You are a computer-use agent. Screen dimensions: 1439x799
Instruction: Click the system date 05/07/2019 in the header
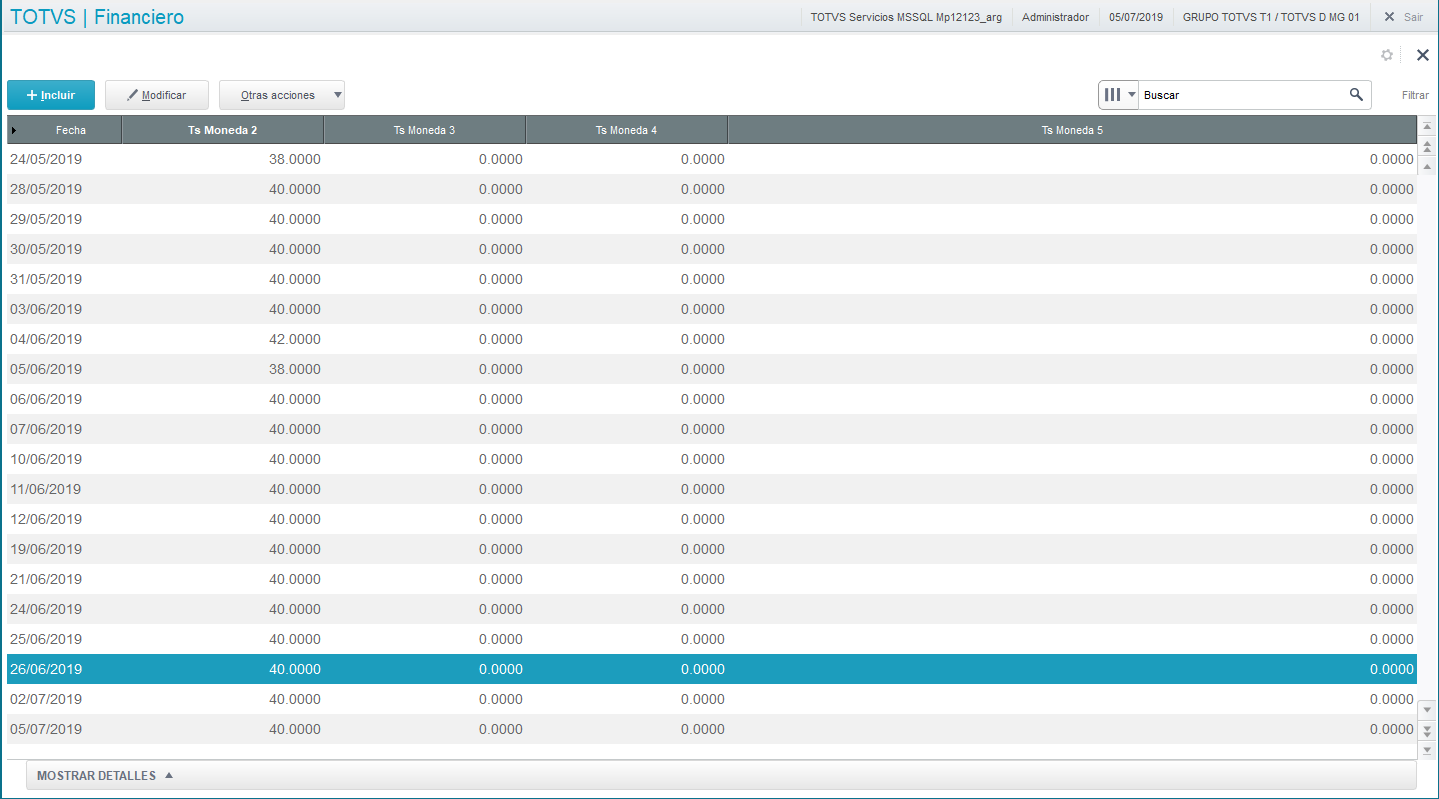1136,17
